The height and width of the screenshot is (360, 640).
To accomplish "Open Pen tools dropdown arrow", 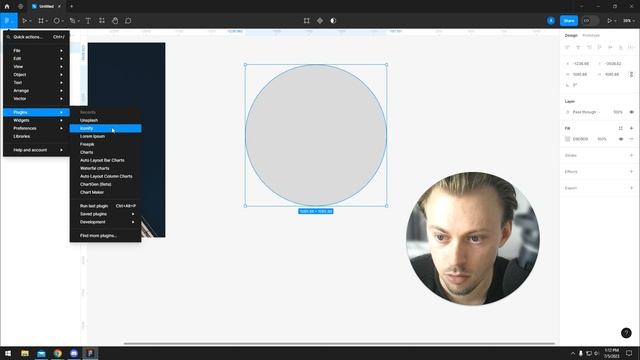I will [78, 21].
